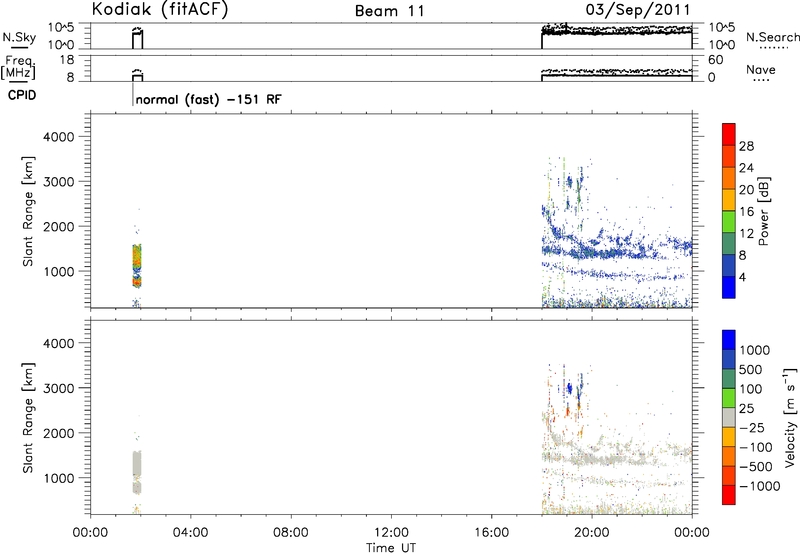Click the '16:00' time tick label
800x554 pixels.
coord(491,533)
